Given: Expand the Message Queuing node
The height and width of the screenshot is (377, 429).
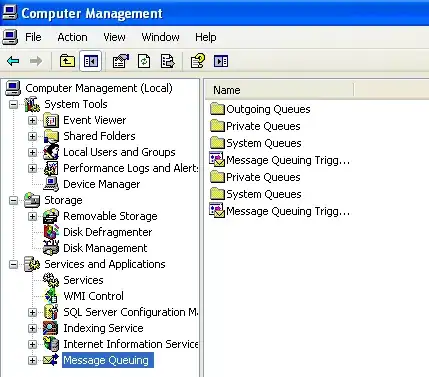Looking at the screenshot, I should point(32,360).
